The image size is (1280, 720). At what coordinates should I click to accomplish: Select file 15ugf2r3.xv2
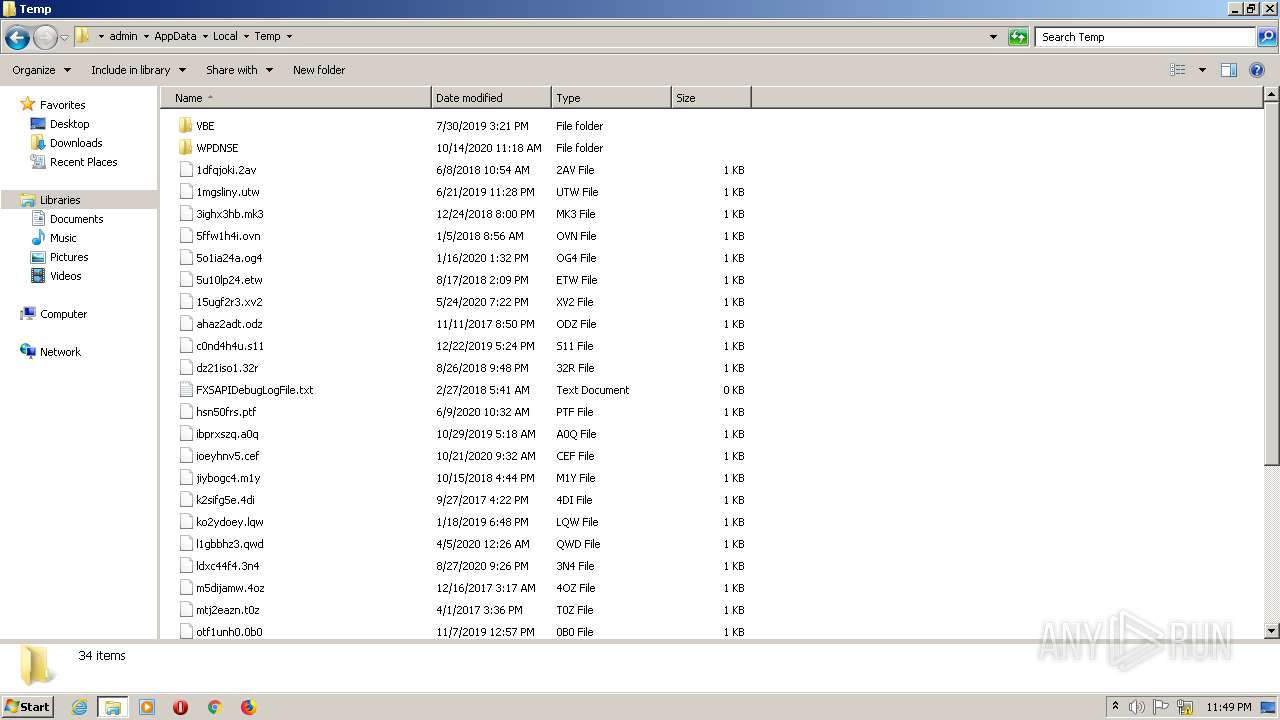(229, 302)
